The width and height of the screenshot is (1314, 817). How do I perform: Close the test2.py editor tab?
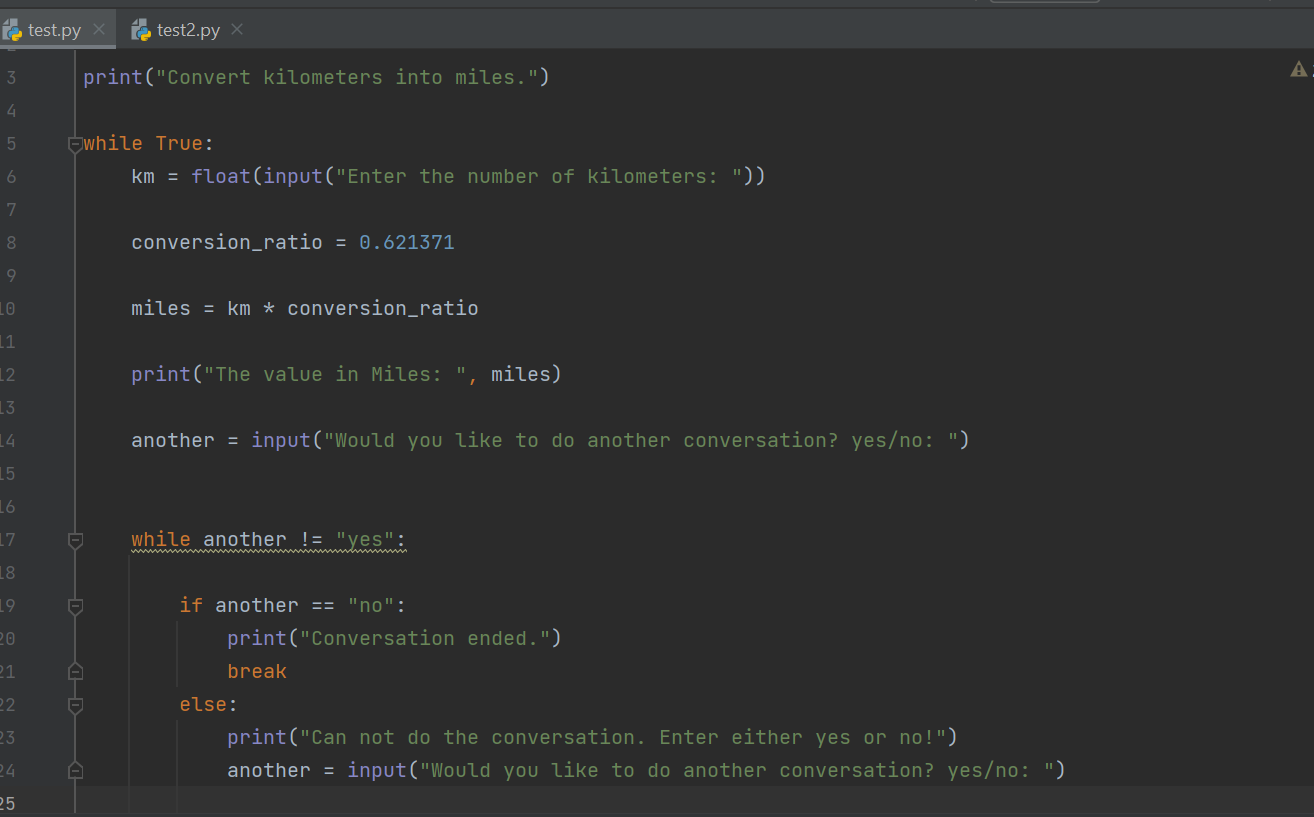[x=237, y=30]
